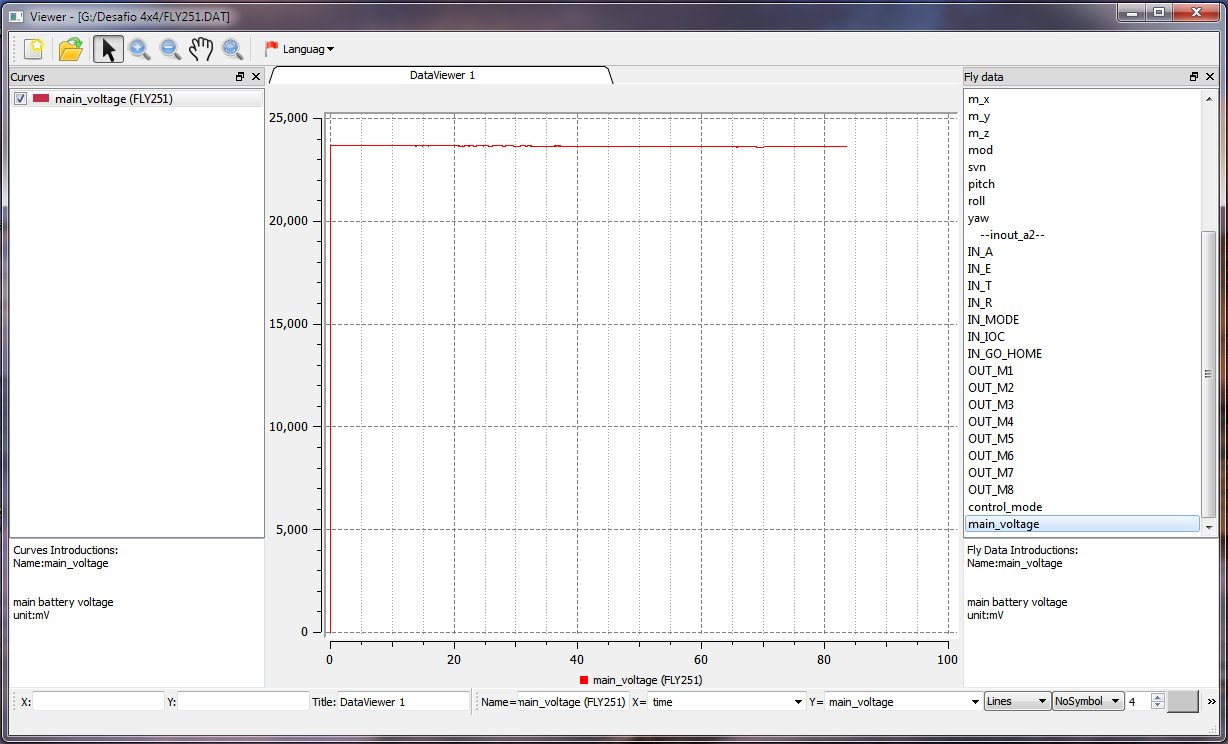Click the Title input field

pos(403,702)
